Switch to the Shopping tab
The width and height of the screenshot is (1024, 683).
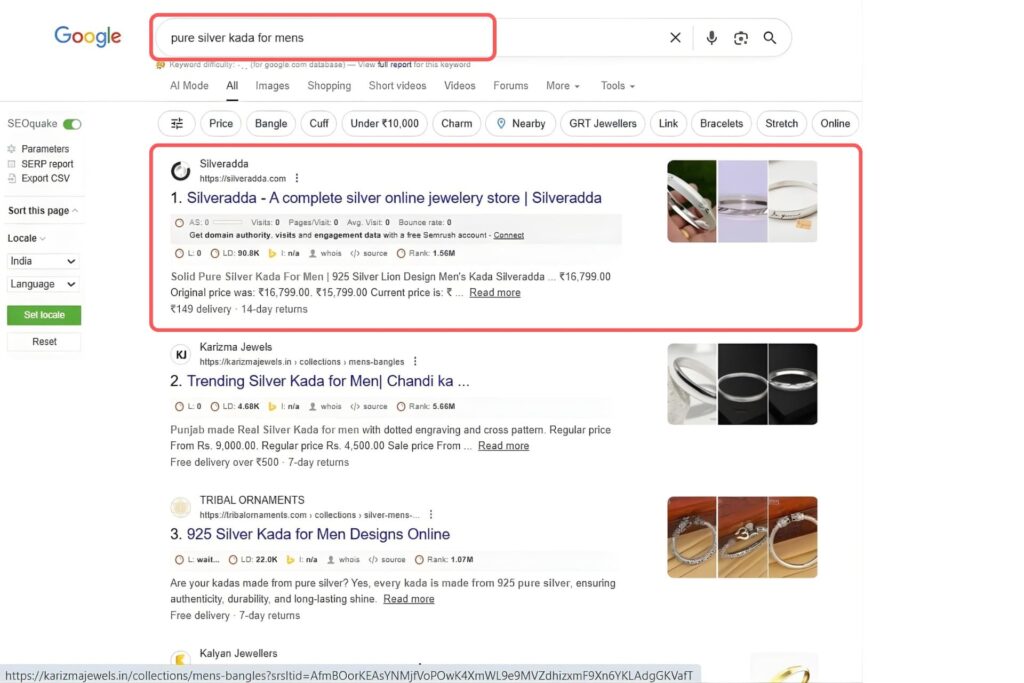click(329, 86)
